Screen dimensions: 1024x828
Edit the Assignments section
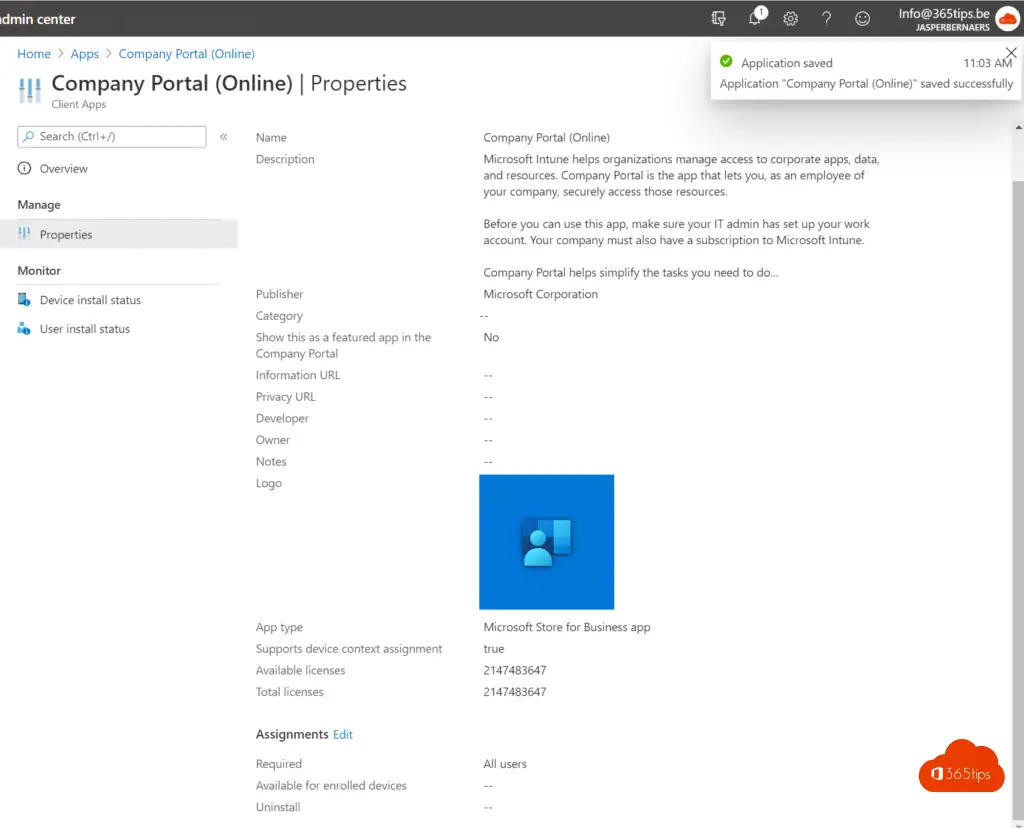pyautogui.click(x=342, y=734)
